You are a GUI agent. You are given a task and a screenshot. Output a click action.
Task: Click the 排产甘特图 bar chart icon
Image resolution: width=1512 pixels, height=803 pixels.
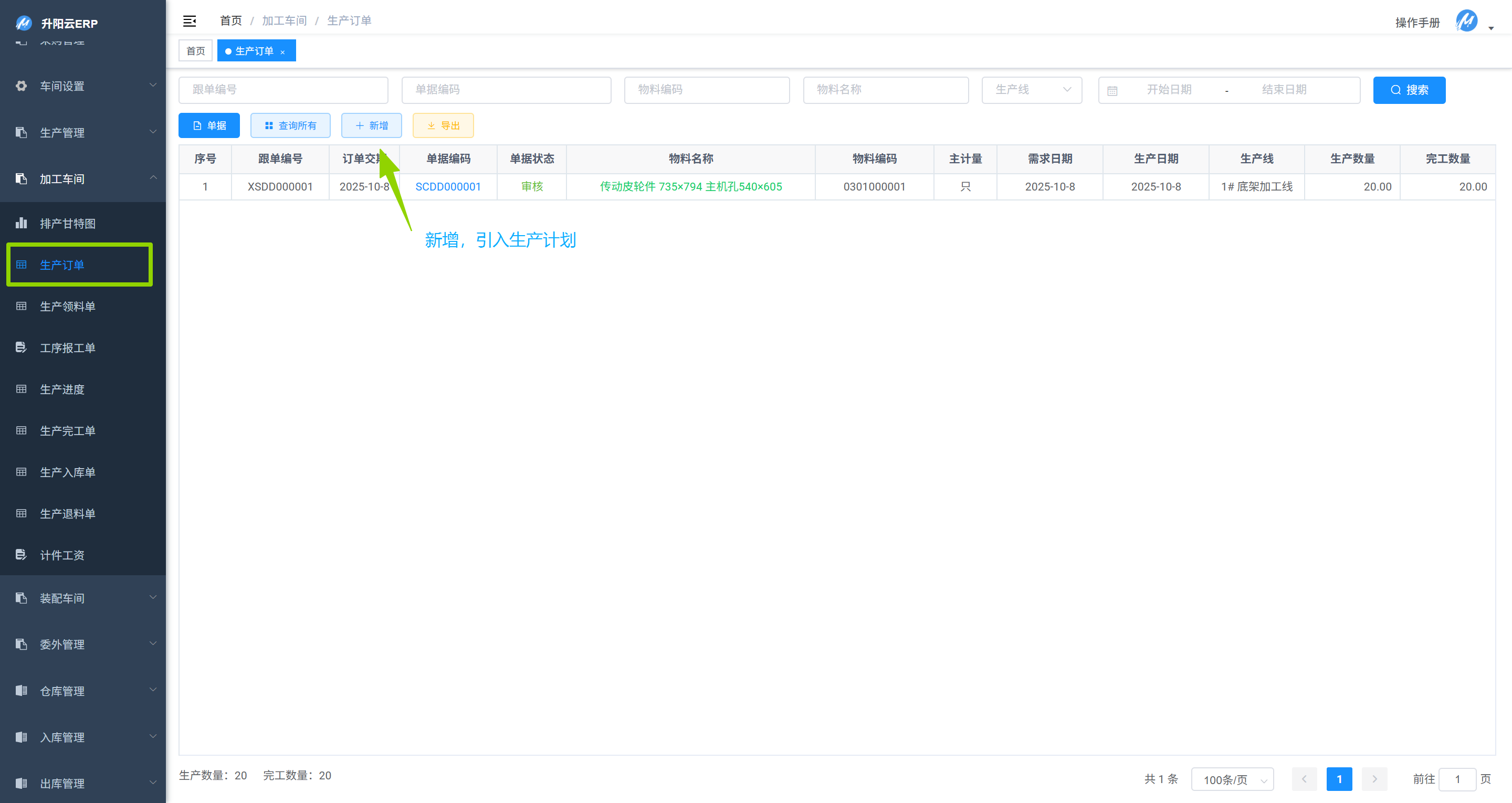[22, 223]
